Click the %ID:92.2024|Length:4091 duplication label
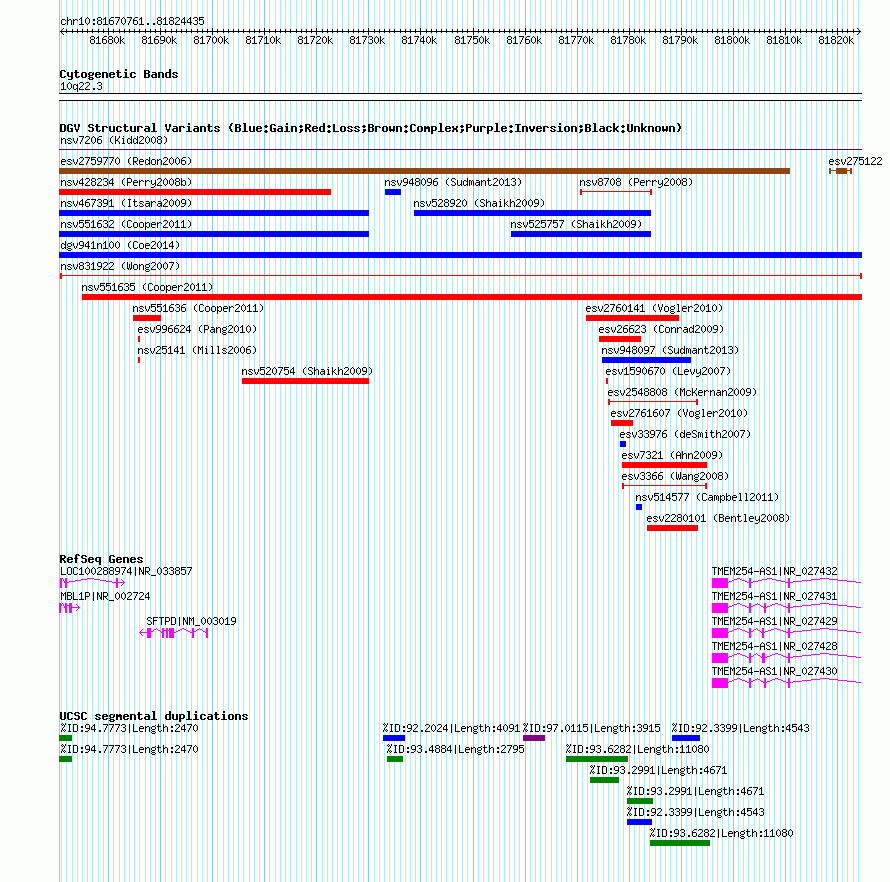The image size is (890, 882). coord(451,728)
